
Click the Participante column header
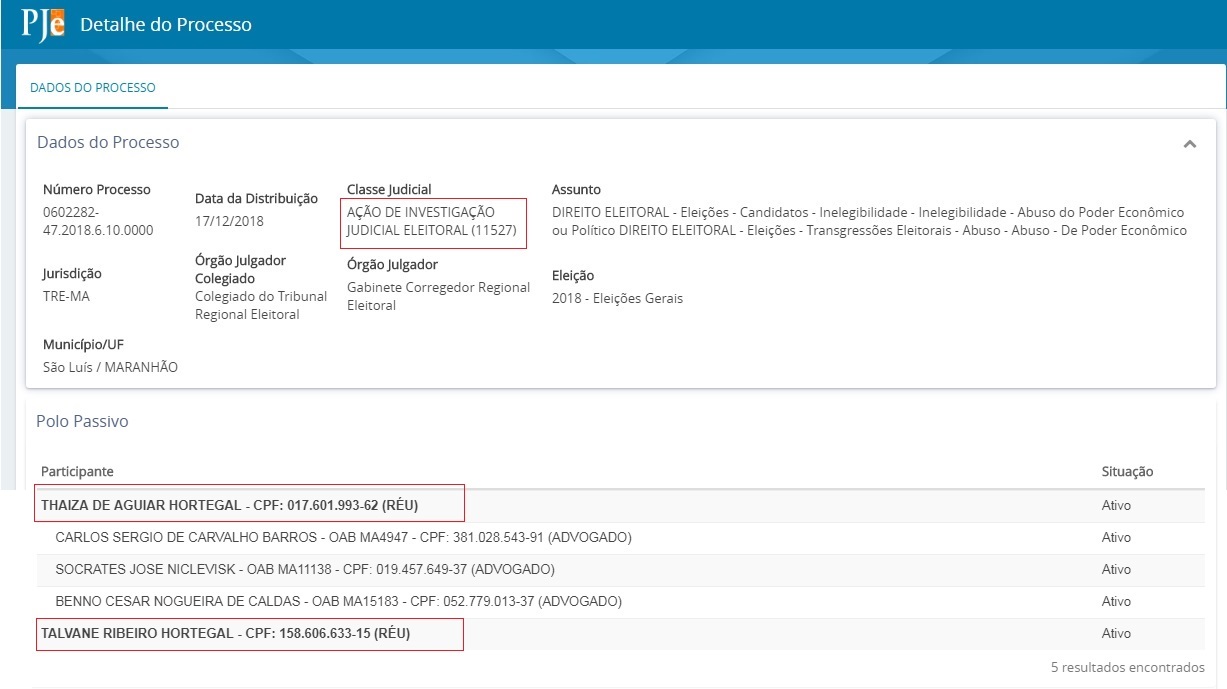coord(77,471)
